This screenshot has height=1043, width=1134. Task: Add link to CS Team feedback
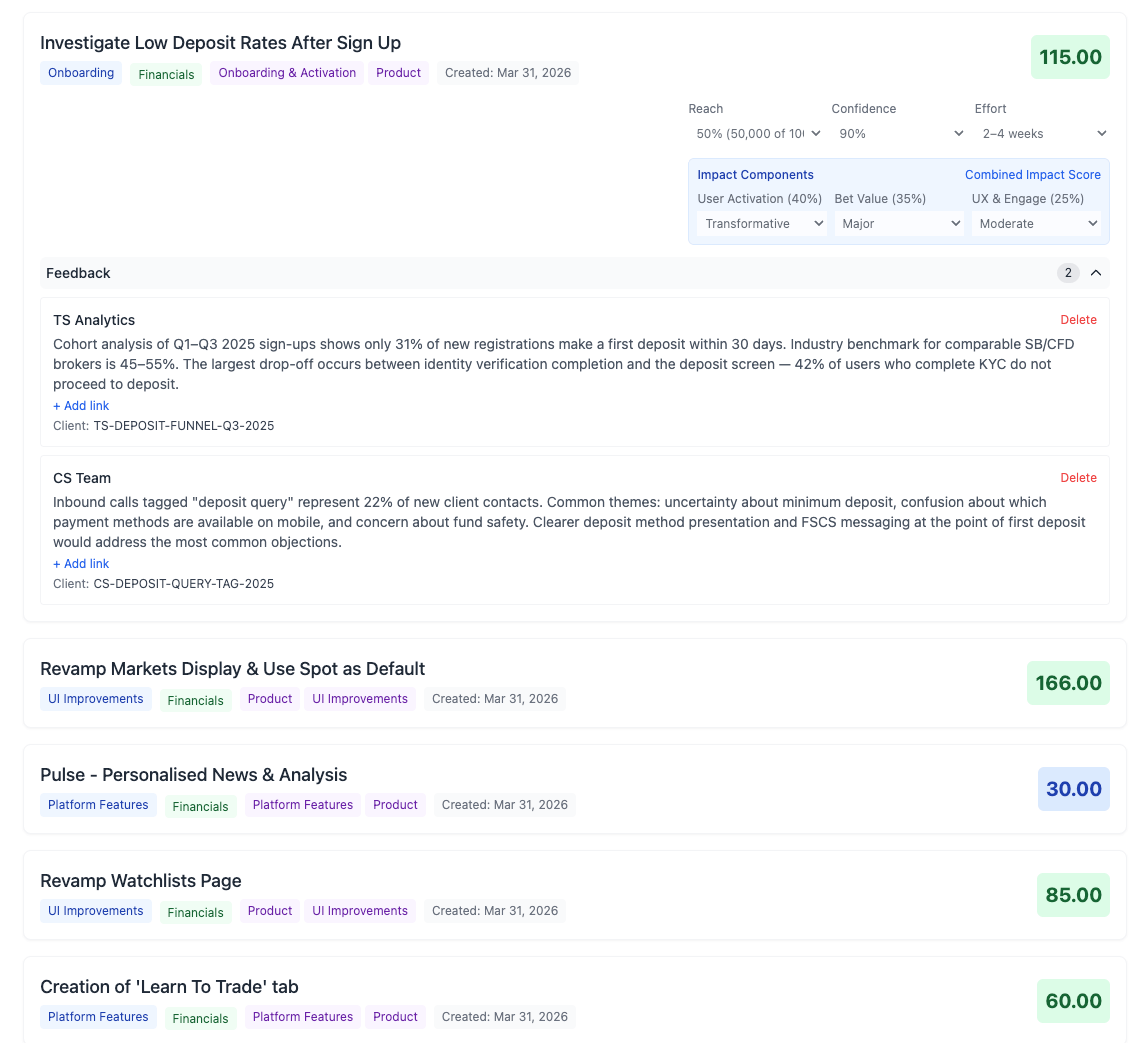(81, 564)
